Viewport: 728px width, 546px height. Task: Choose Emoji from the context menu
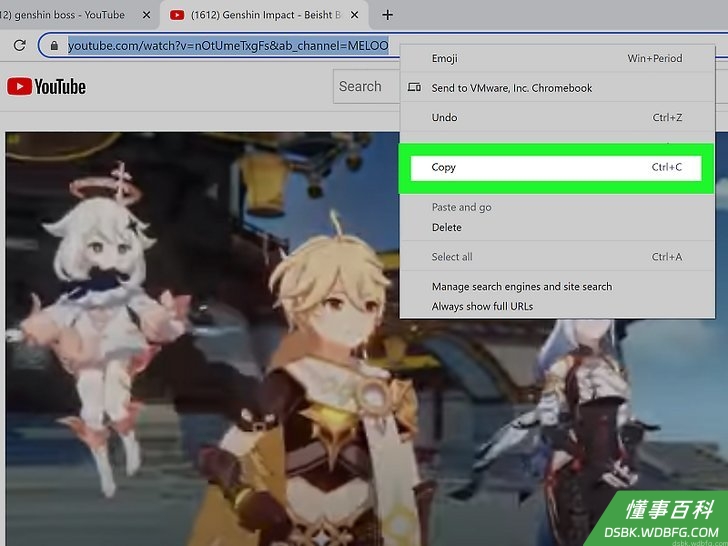point(557,58)
